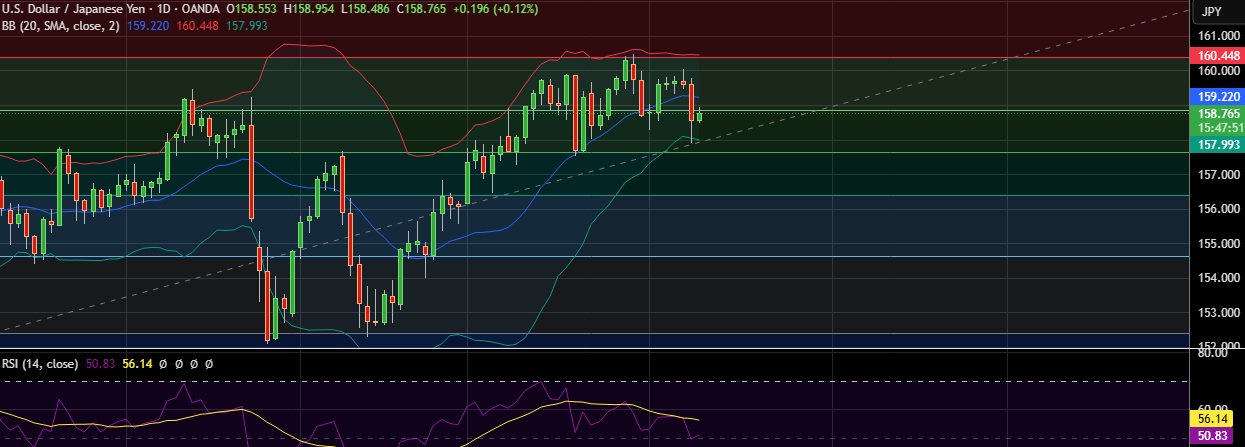Click the yellow 56.14 value in RSI legend
This screenshot has height=447, width=1245.
[137, 365]
